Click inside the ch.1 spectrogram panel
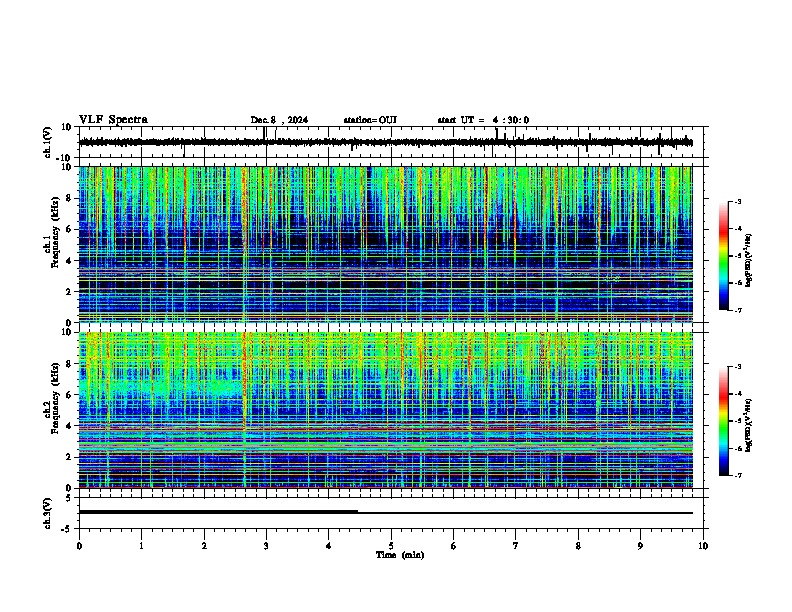Viewport: 792px width, 612px height. [x=385, y=244]
